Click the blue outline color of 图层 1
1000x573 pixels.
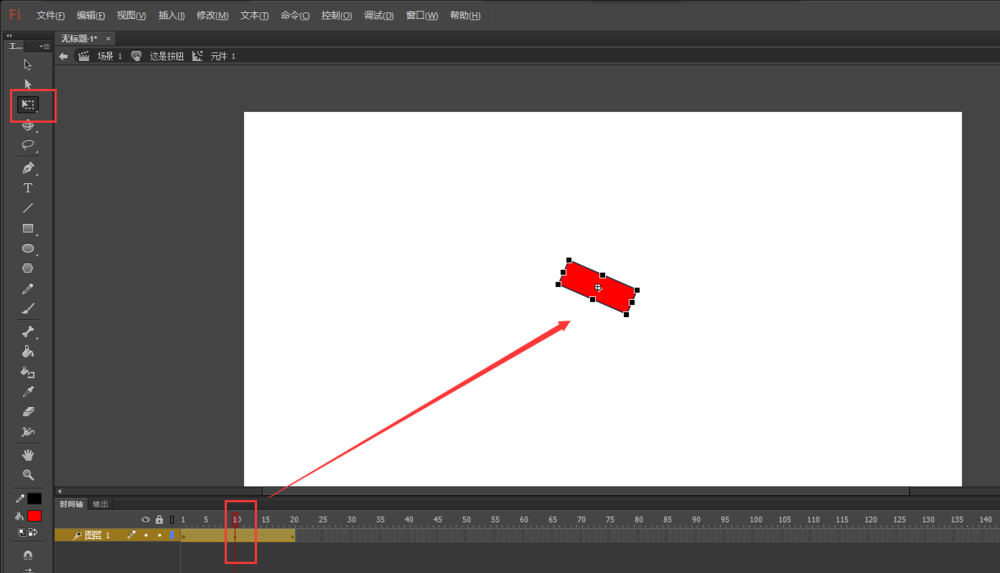pyautogui.click(x=172, y=535)
